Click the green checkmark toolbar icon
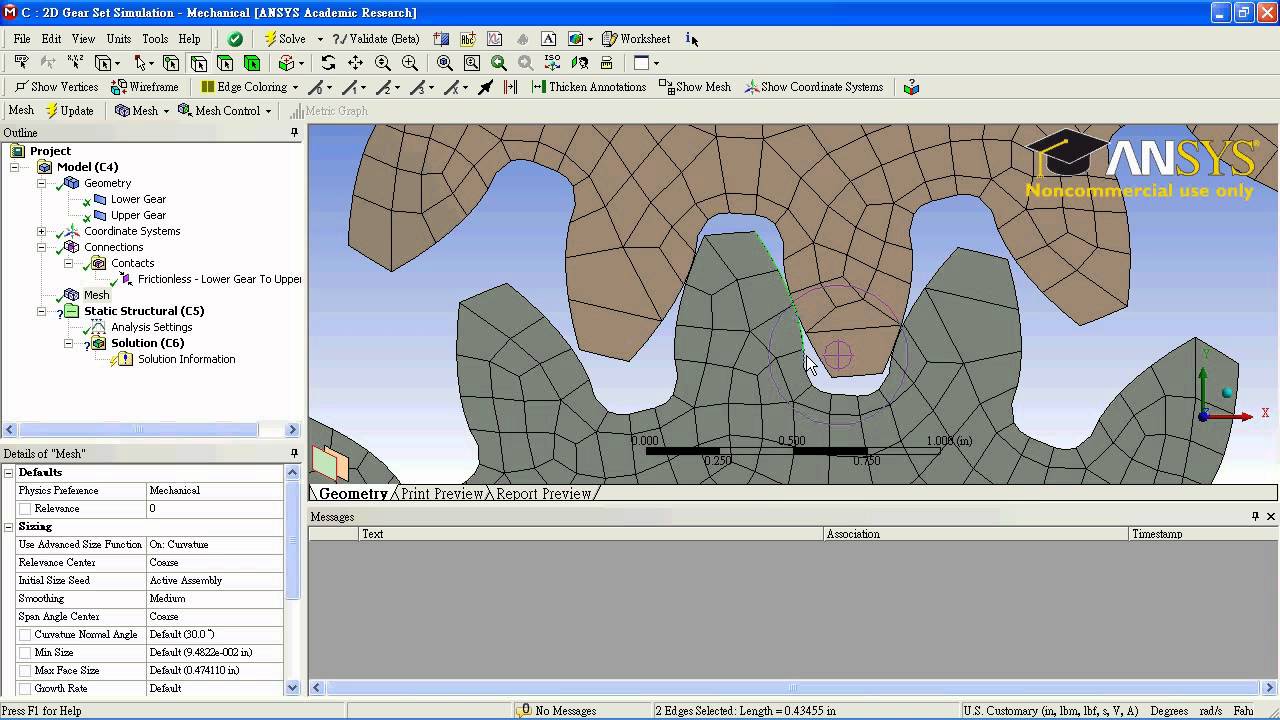 (235, 39)
